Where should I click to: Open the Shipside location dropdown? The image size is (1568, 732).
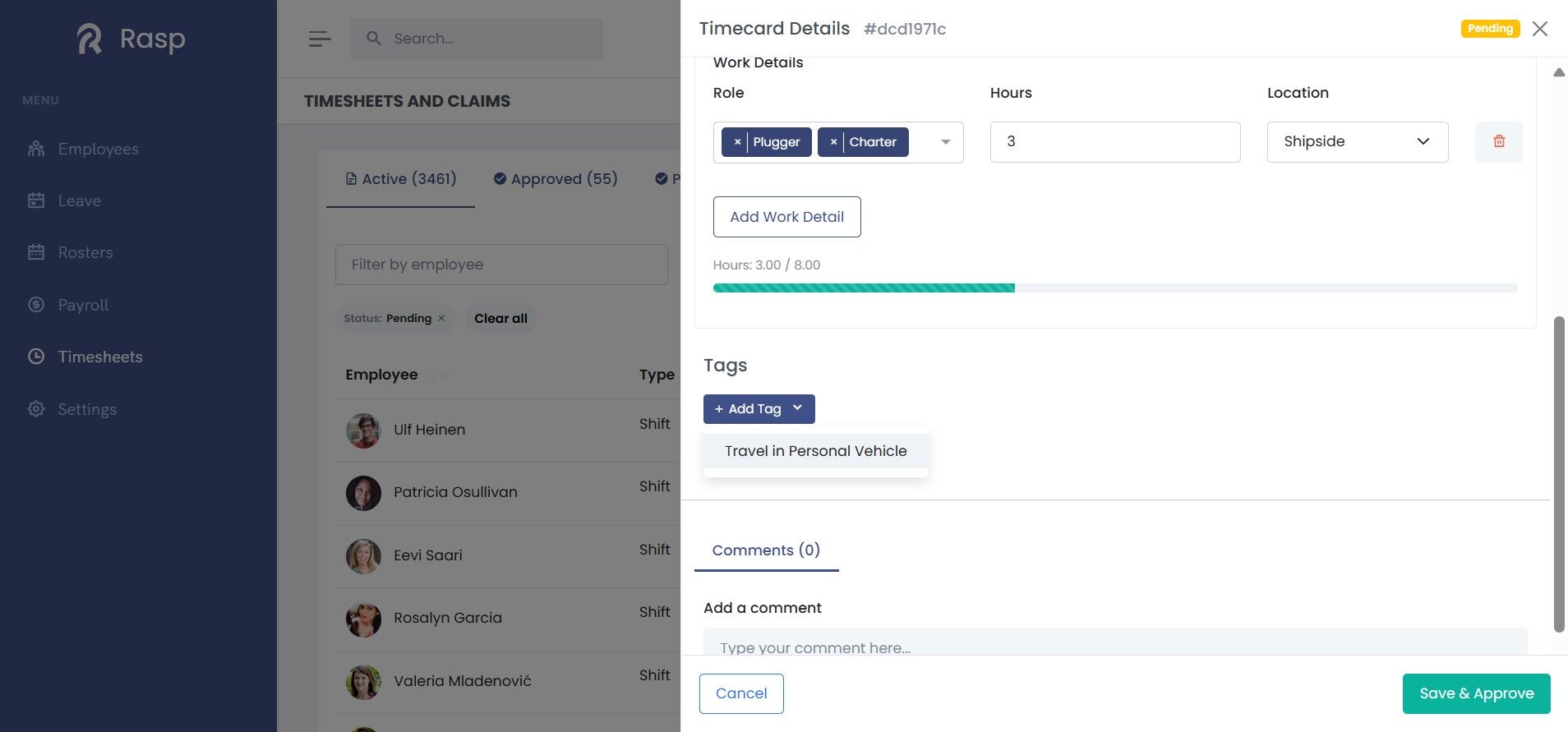tap(1357, 141)
